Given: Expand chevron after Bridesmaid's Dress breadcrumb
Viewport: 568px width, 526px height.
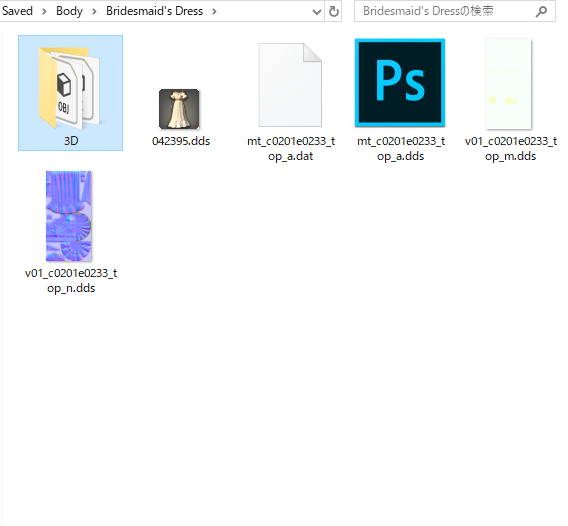Looking at the screenshot, I should pyautogui.click(x=214, y=12).
